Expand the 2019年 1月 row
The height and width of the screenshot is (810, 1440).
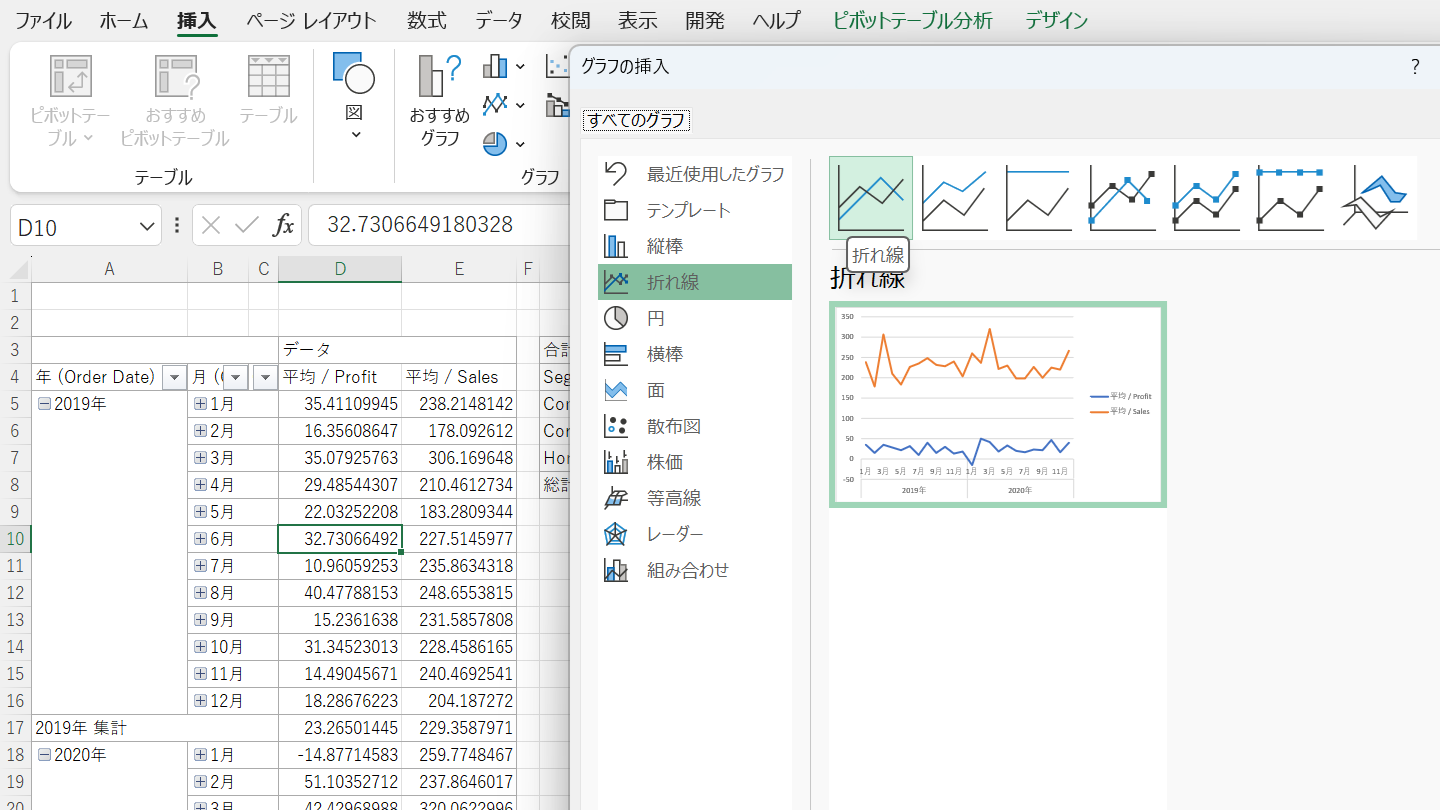200,404
